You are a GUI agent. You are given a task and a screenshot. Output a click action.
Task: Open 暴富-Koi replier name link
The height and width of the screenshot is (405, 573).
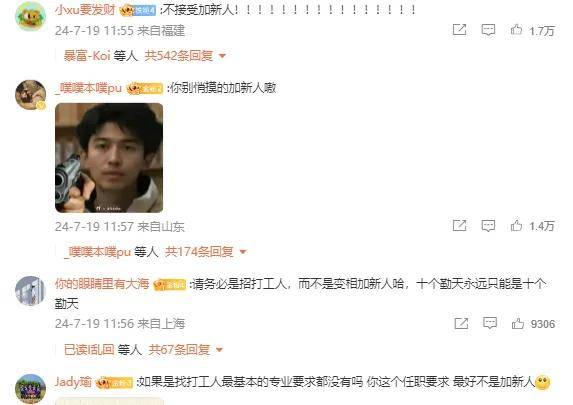(x=87, y=56)
